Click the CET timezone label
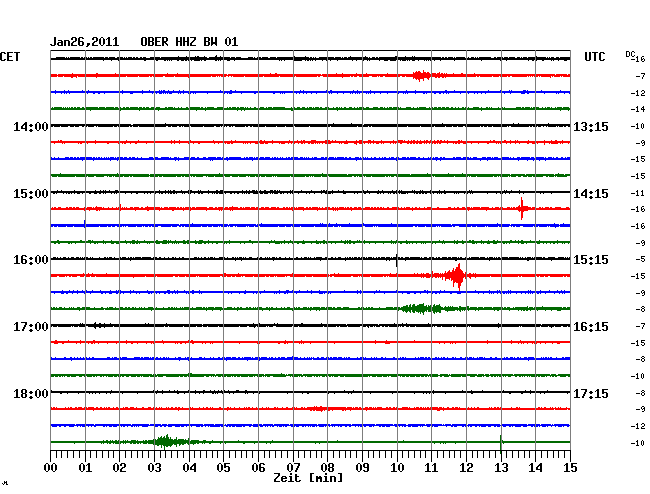 [10, 57]
